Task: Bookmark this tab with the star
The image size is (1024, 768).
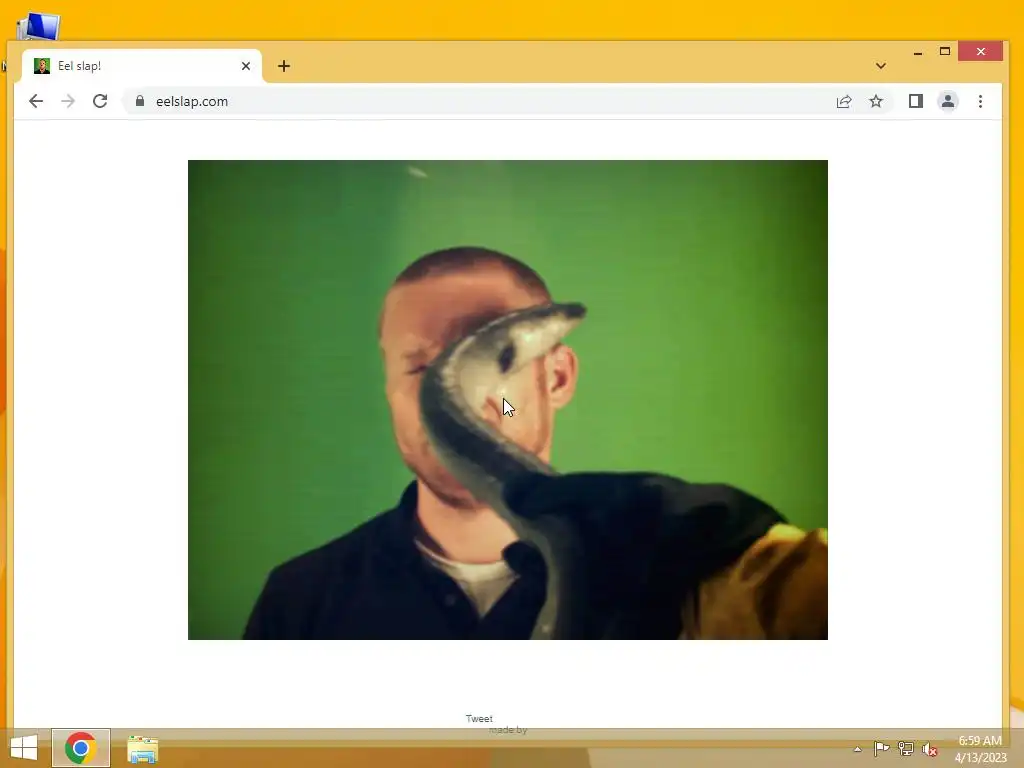Action: tap(876, 101)
